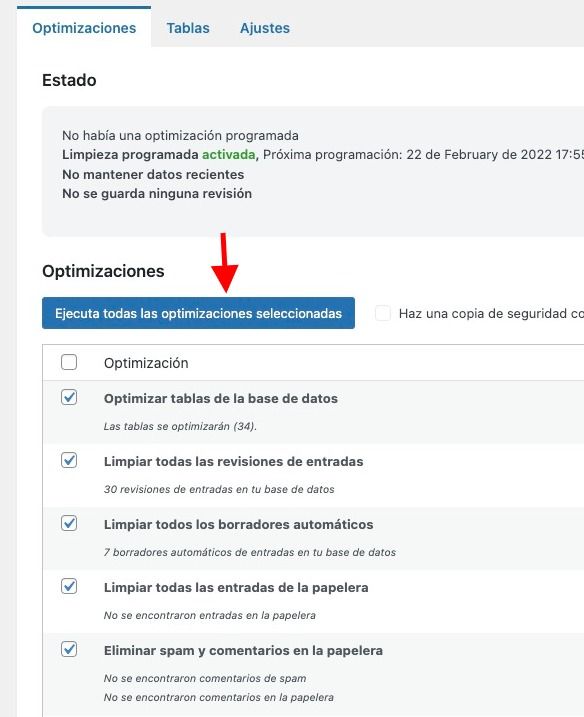This screenshot has height=717, width=584.
Task: Open the Ajustes tab
Action: [x=265, y=28]
